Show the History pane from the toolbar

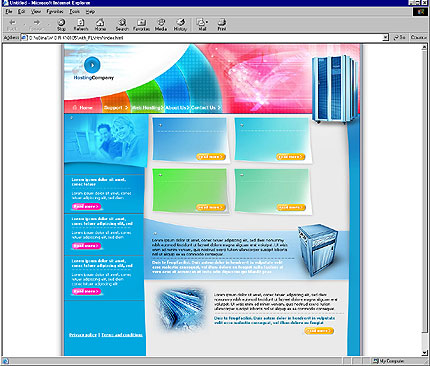pyautogui.click(x=180, y=25)
